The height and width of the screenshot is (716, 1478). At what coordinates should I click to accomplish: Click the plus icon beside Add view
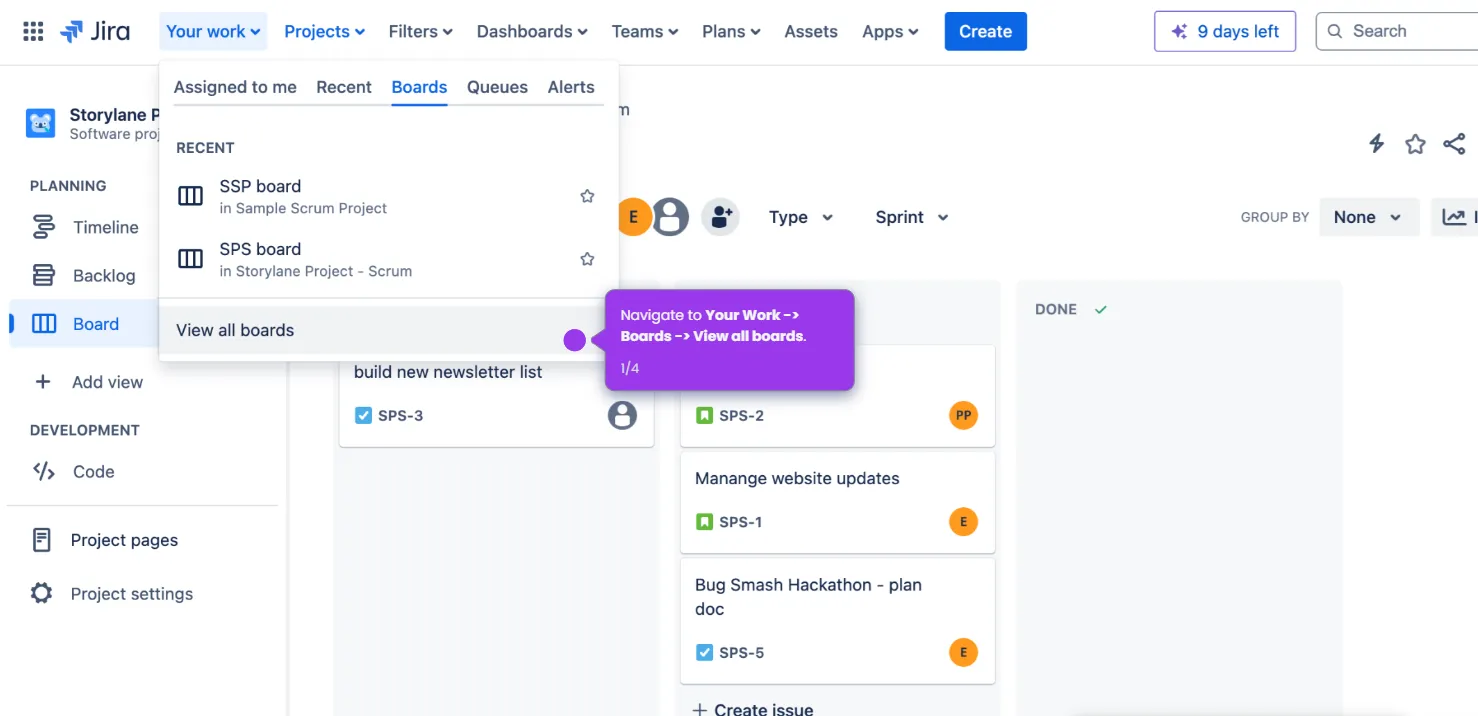(43, 382)
